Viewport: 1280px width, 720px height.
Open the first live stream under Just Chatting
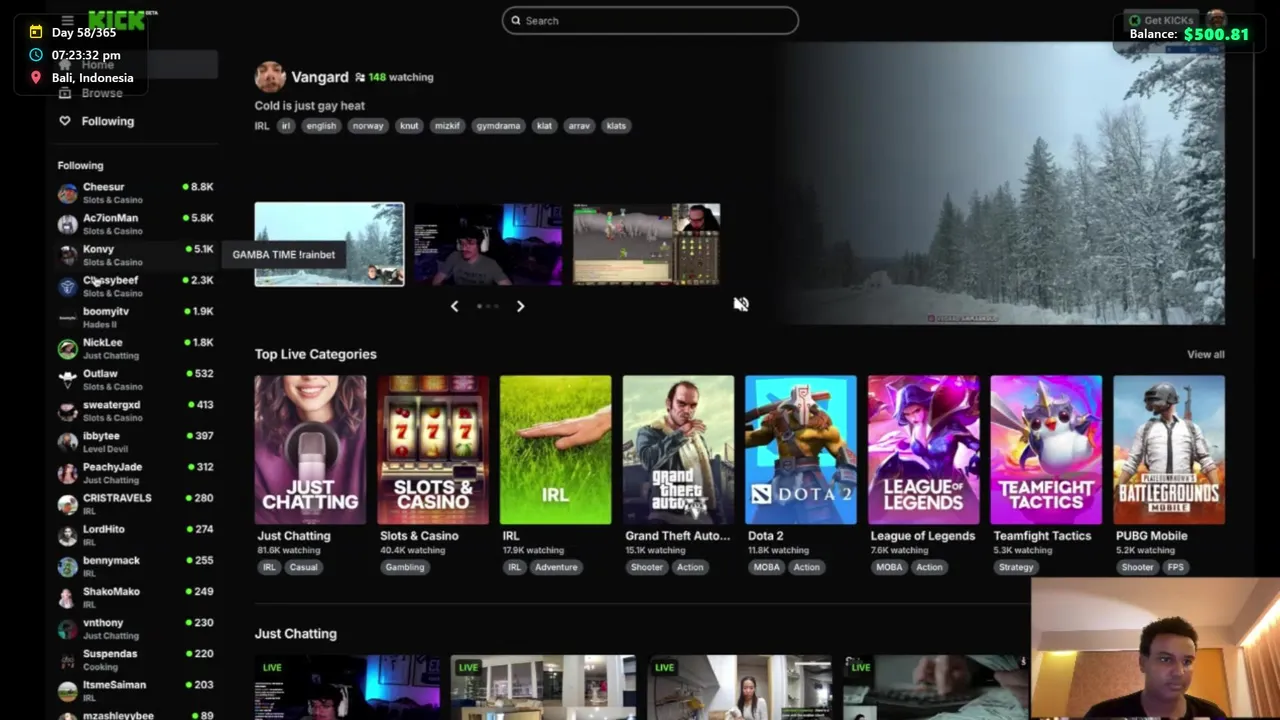point(347,688)
